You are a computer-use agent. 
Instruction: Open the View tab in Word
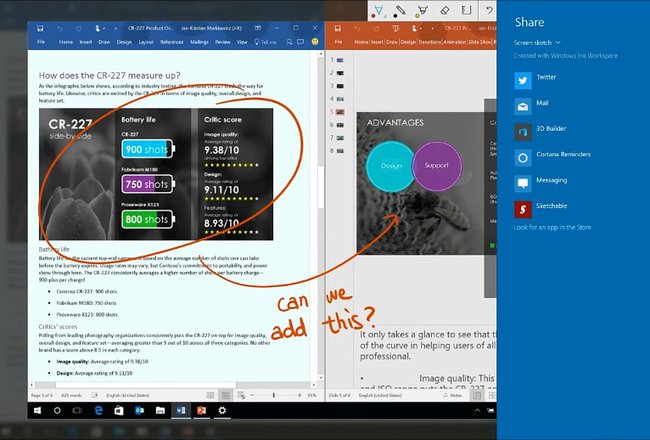click(x=242, y=42)
